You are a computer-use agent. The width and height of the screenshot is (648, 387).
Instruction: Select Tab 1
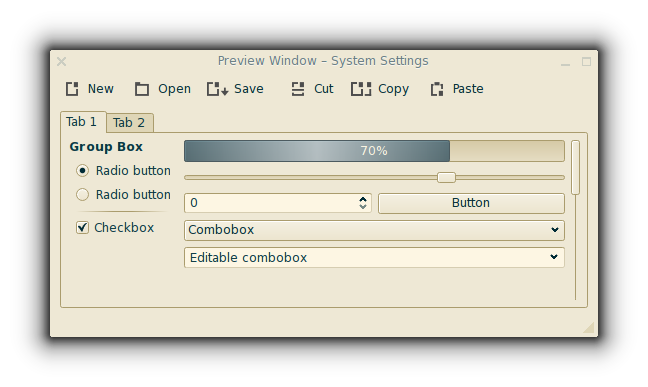coord(82,122)
